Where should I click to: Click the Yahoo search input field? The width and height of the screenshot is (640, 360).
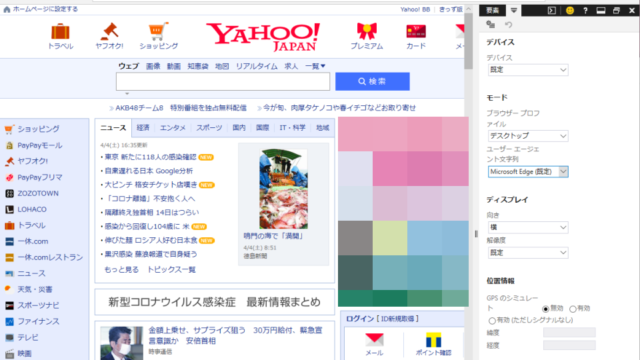pyautogui.click(x=223, y=82)
